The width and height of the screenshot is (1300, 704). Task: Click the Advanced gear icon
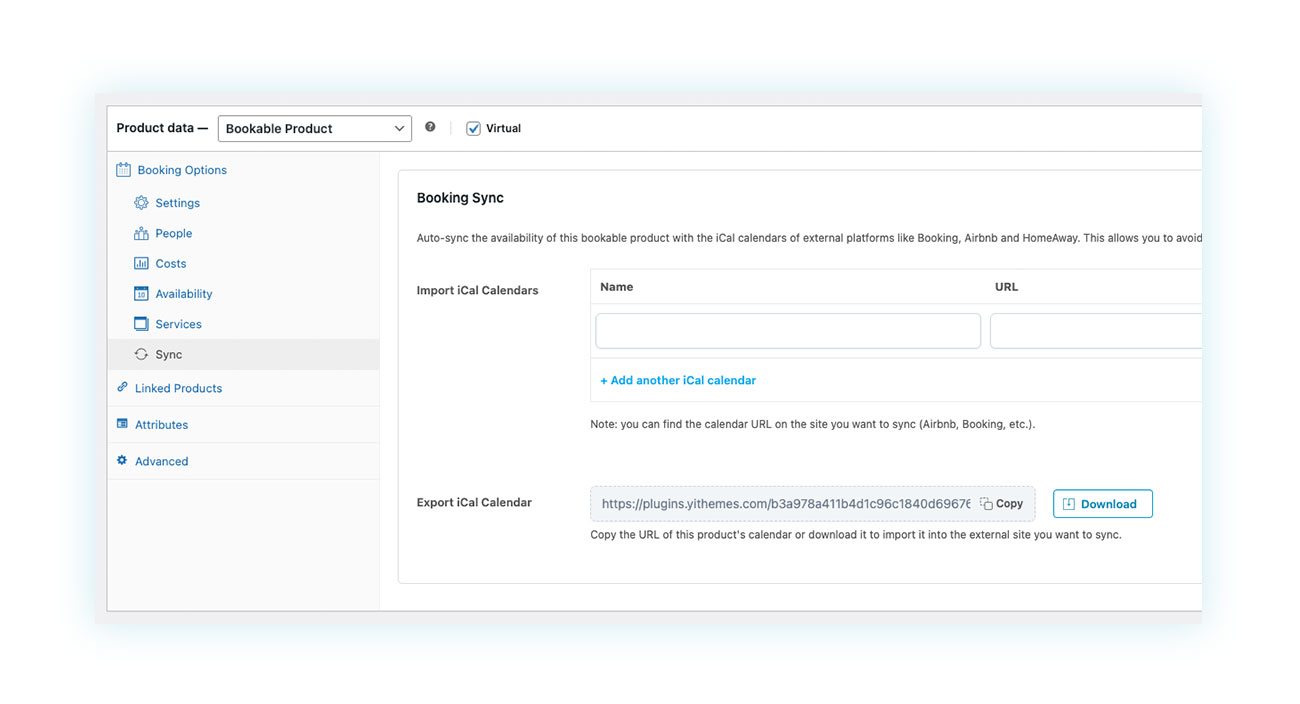pos(122,461)
